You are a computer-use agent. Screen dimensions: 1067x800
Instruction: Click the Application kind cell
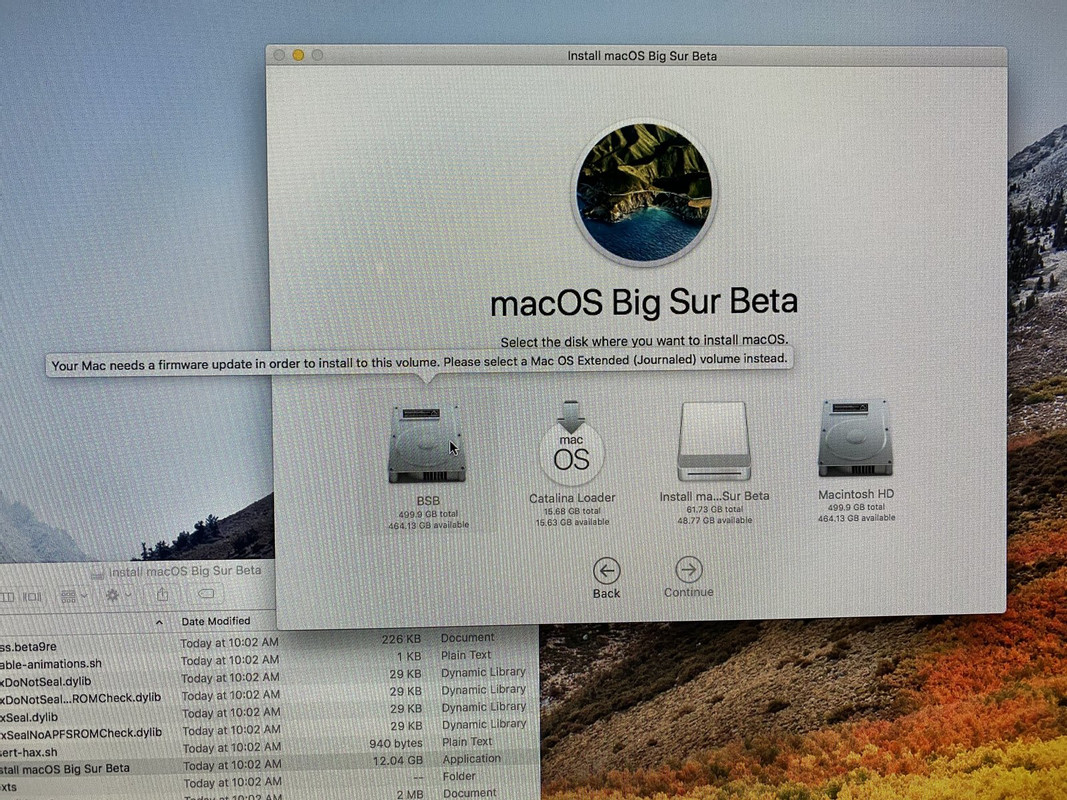472,759
